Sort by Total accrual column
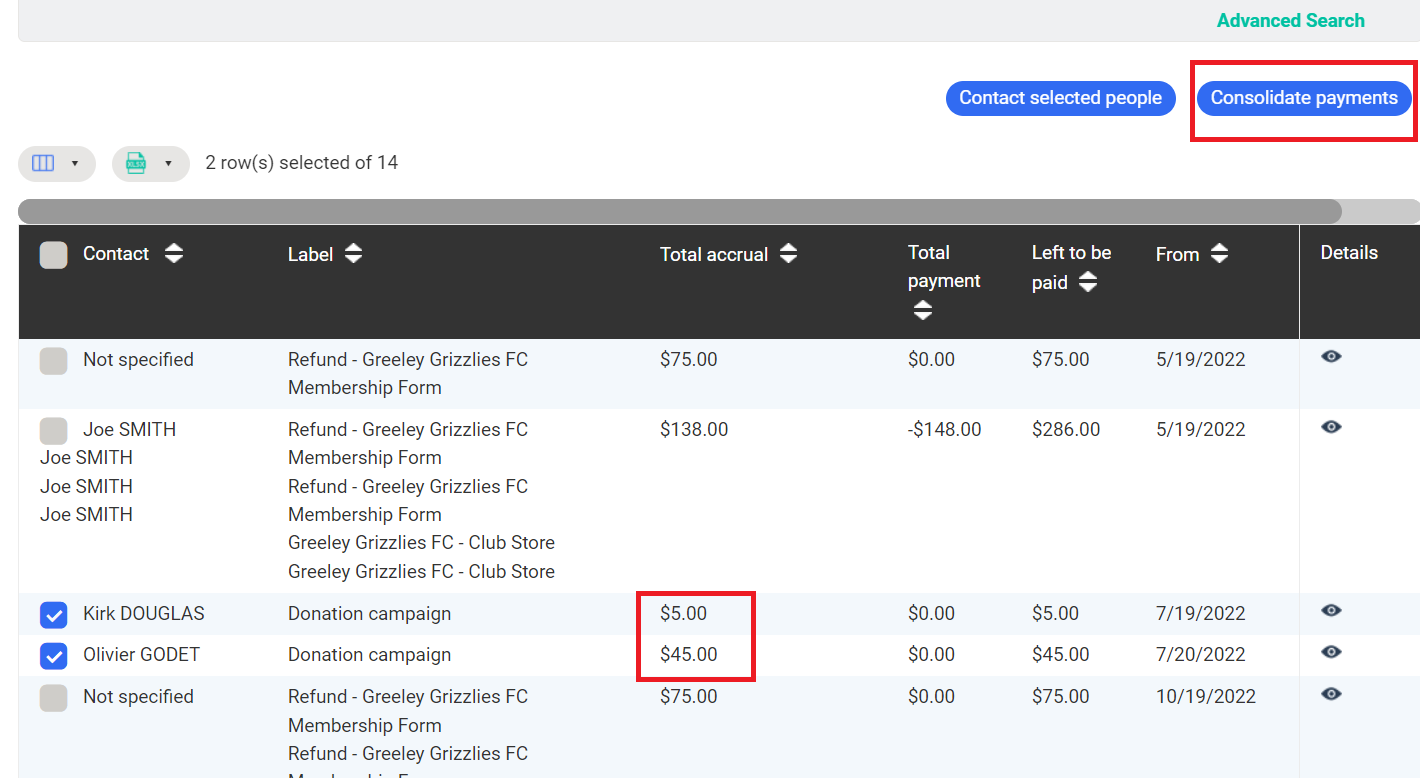The image size is (1420, 778). tap(788, 254)
